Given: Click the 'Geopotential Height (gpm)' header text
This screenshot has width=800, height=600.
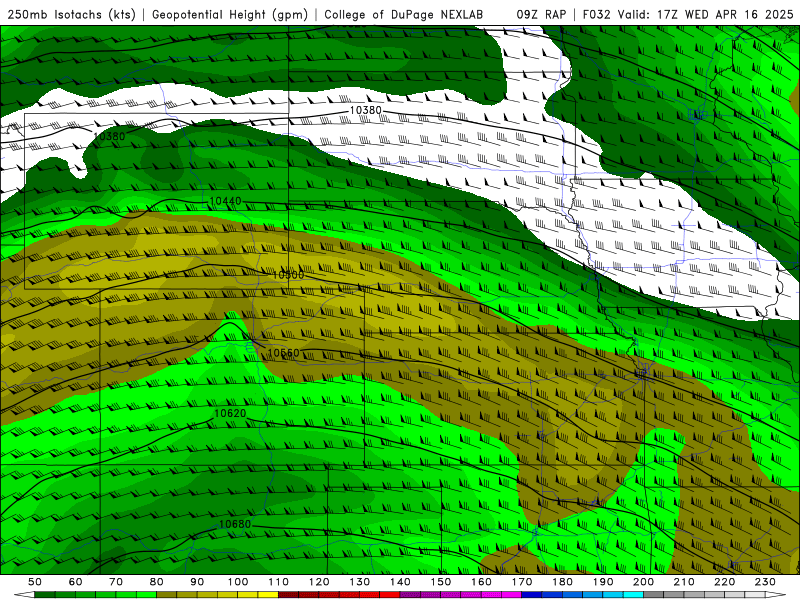Looking at the screenshot, I should coord(230,15).
